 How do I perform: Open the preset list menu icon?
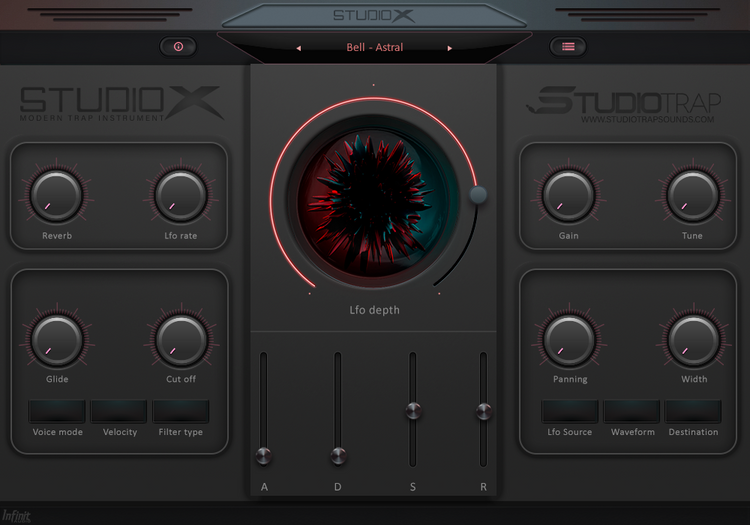click(568, 46)
